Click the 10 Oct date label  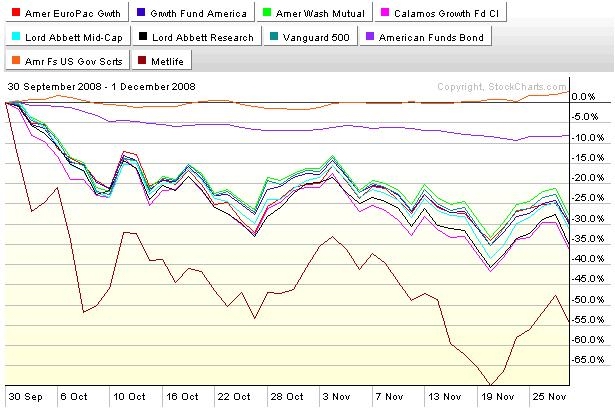click(129, 396)
